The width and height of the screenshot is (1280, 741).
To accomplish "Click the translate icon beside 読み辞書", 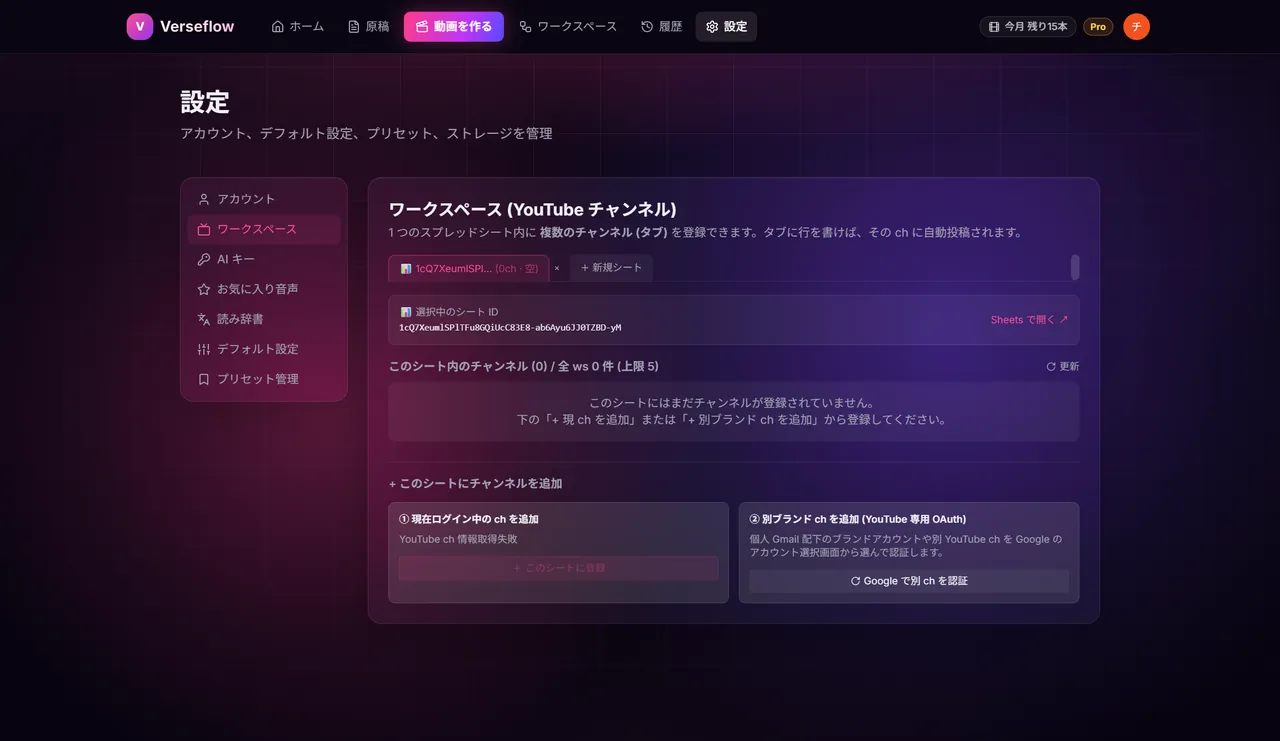I will pyautogui.click(x=204, y=319).
